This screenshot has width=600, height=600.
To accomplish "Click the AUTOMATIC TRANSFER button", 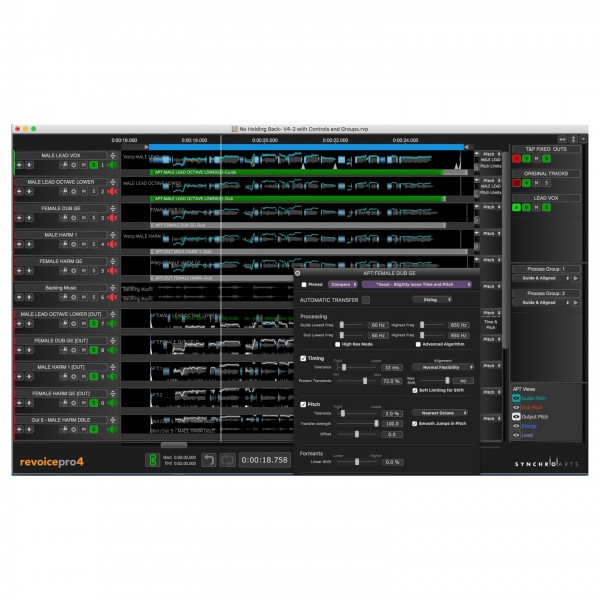I will coord(365,299).
